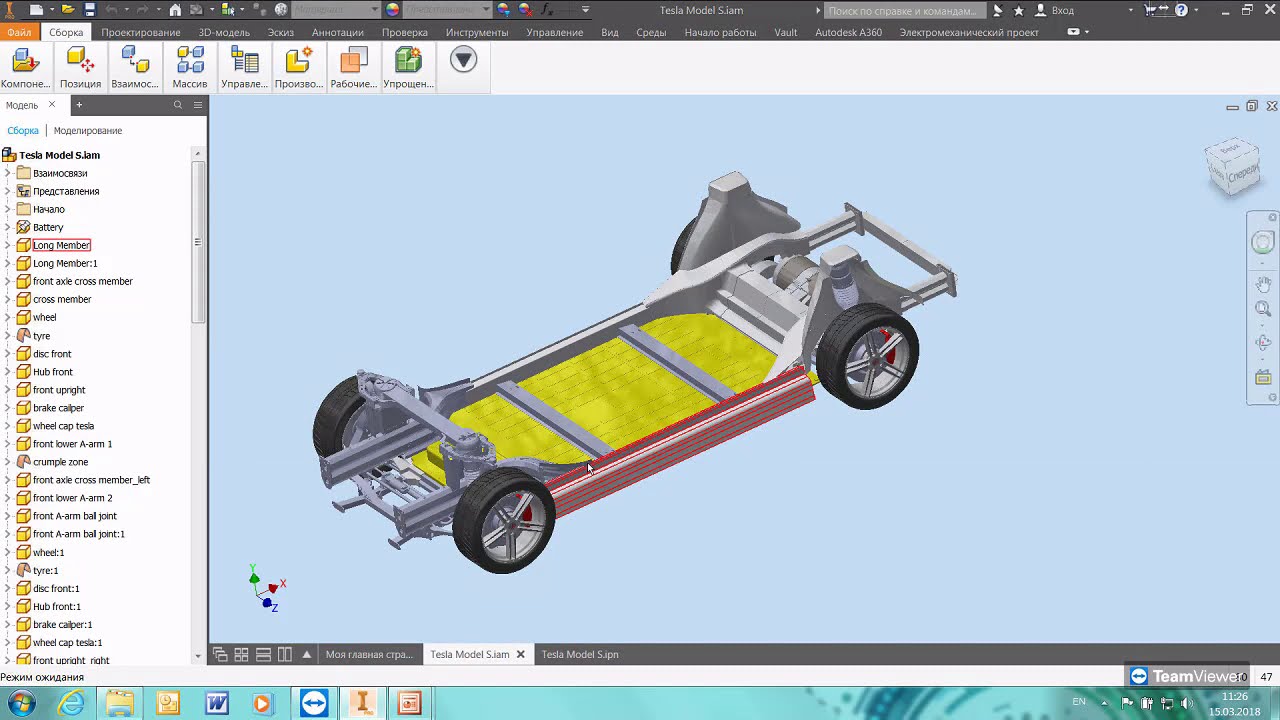This screenshot has width=1280, height=720.
Task: Close the Модель browser tab
Action: pos(52,105)
